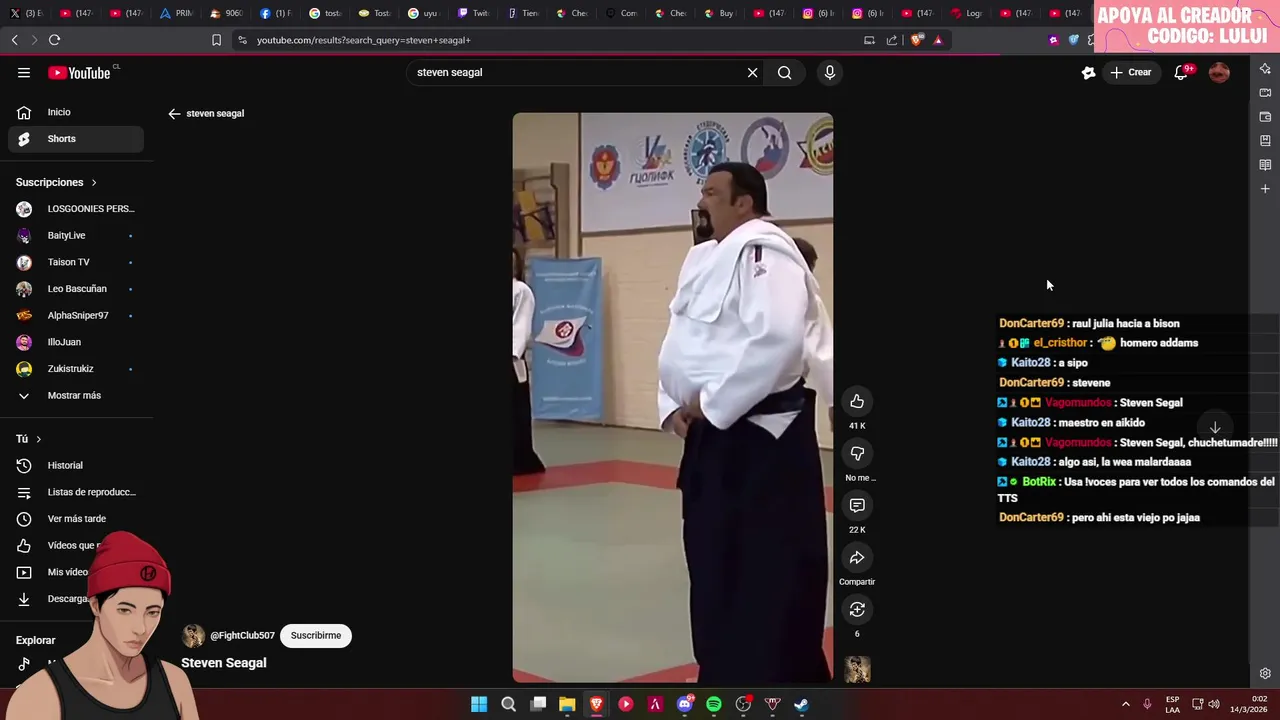Open account avatar menu

click(1219, 72)
